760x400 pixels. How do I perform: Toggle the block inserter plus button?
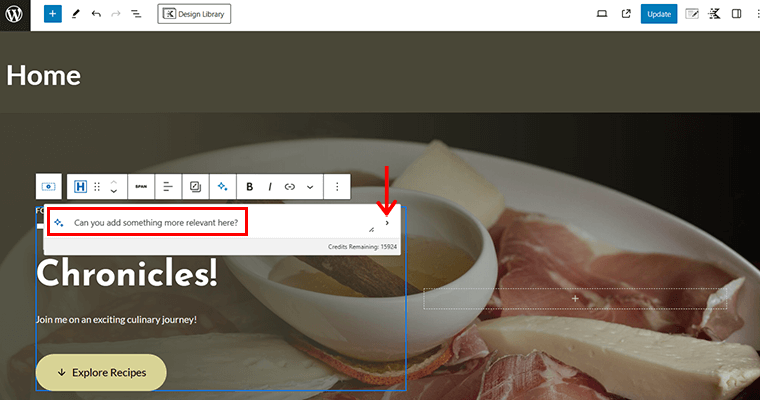52,14
